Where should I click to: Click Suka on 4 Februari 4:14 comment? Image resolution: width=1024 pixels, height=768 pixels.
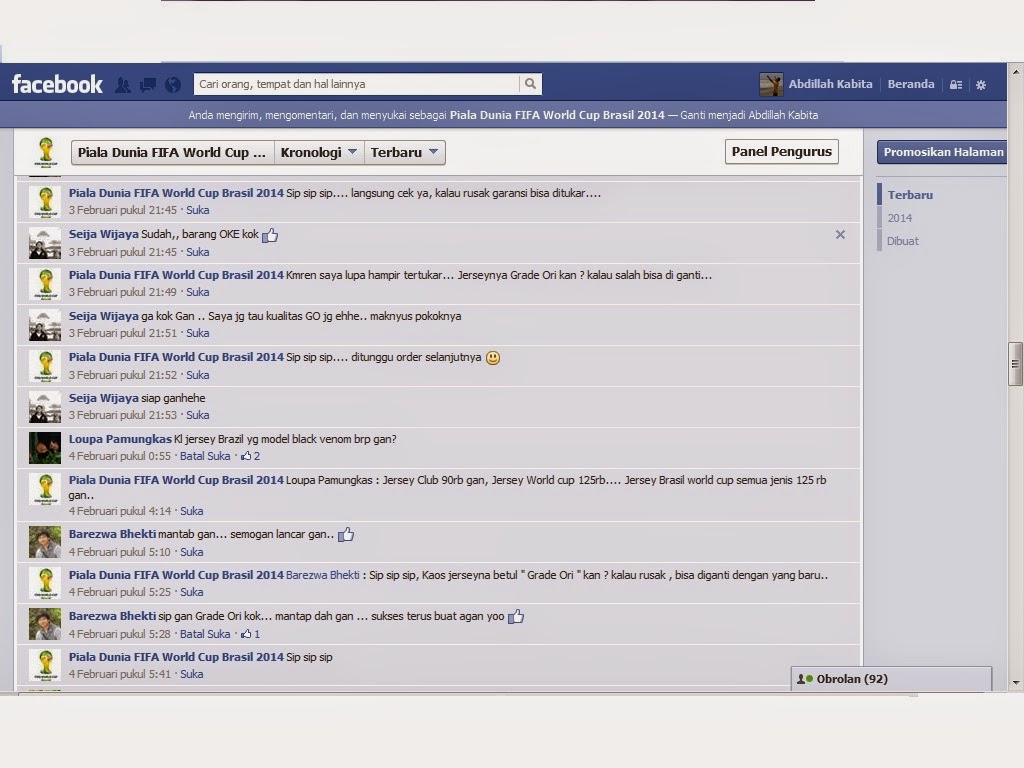[191, 511]
